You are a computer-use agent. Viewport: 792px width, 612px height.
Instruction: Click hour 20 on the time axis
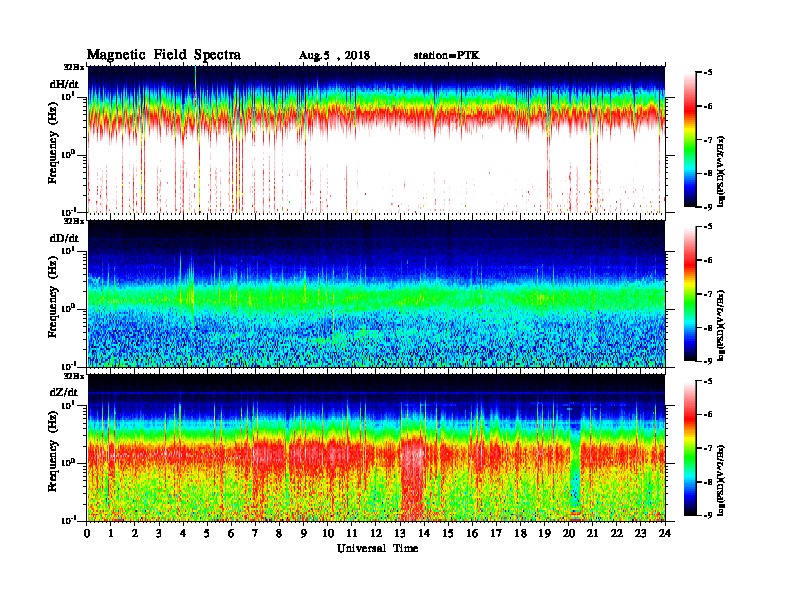[569, 534]
